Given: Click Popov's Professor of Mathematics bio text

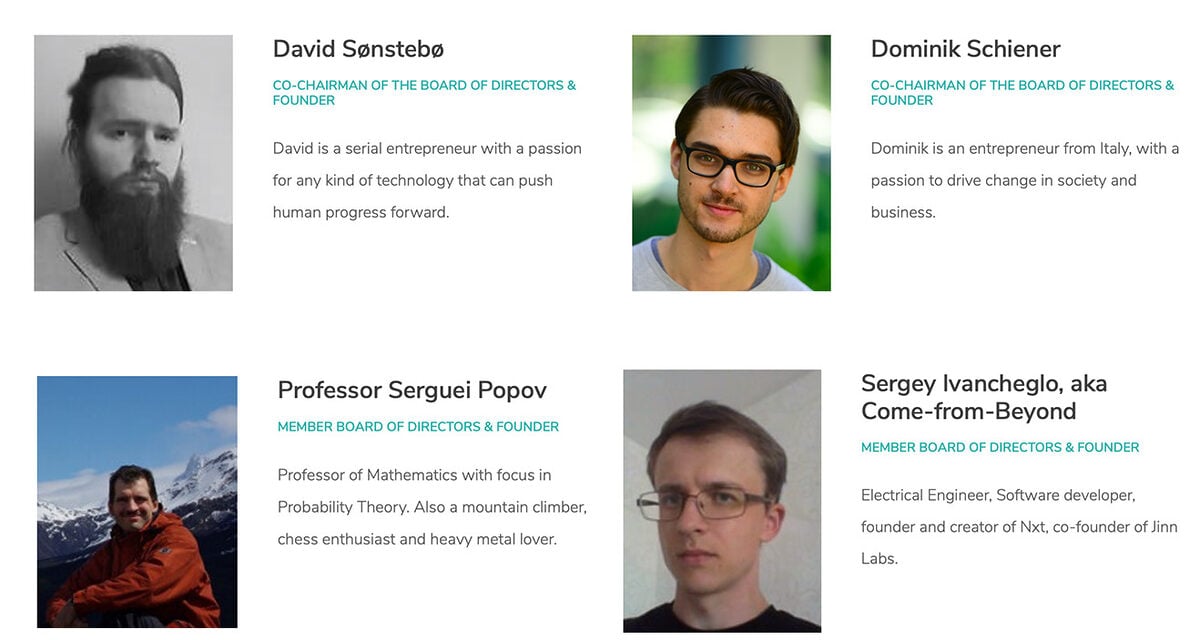Looking at the screenshot, I should [x=432, y=507].
